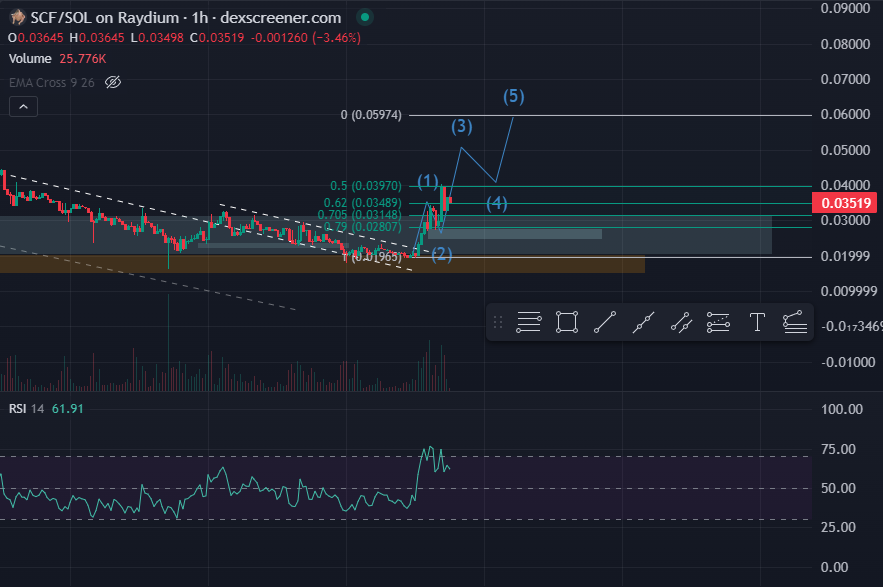Click the 0.705 (0.03148) Fib level label

[360, 215]
